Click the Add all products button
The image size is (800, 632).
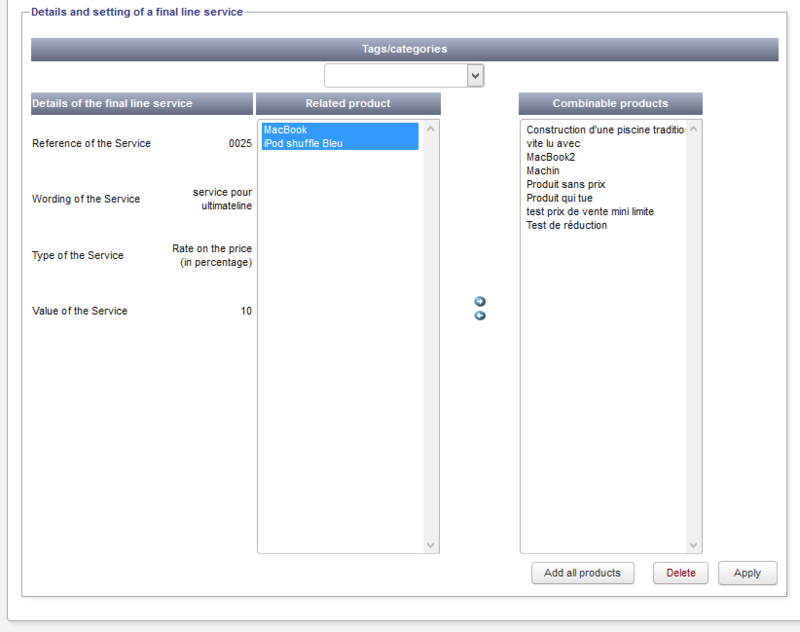[583, 573]
